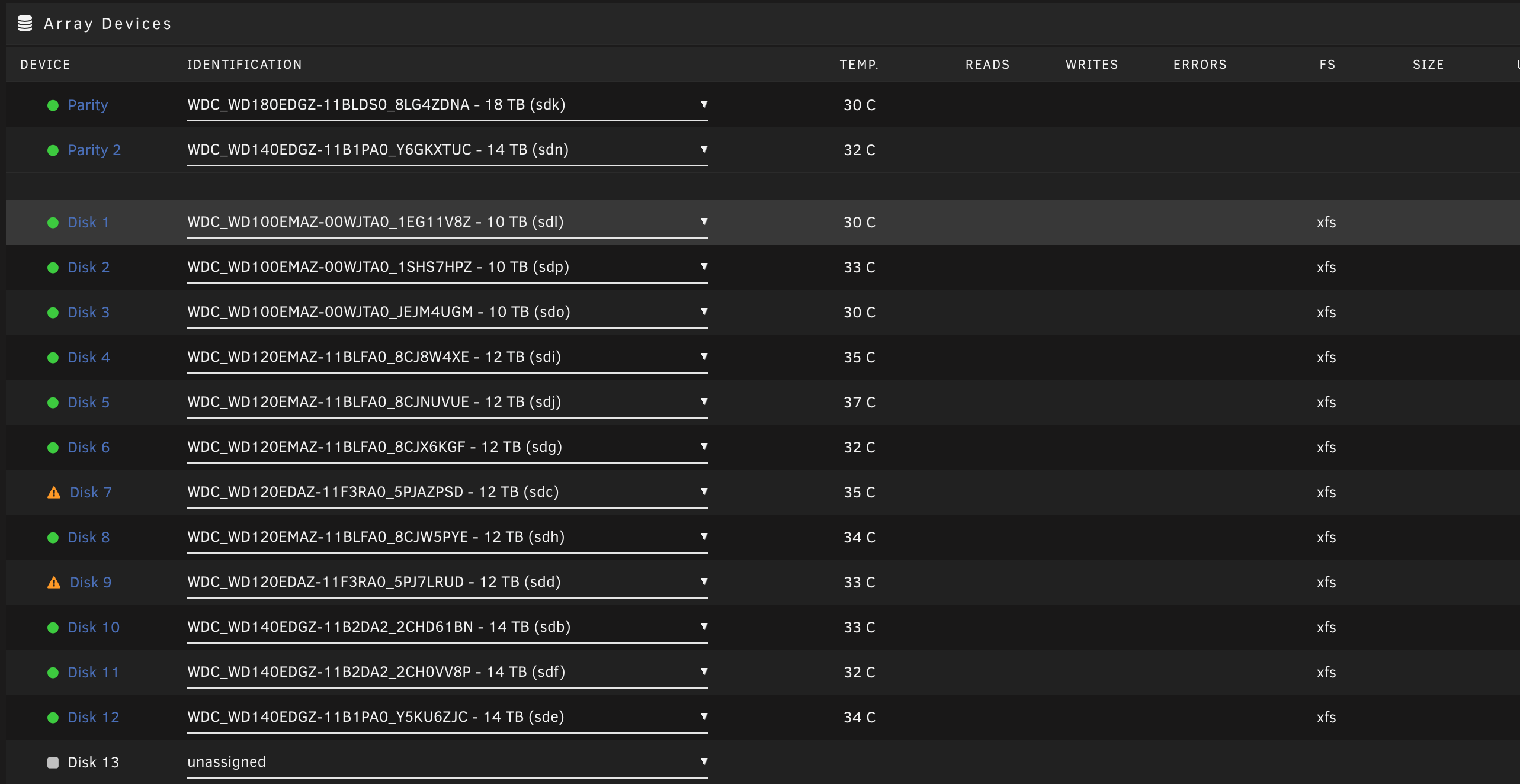
Task: Expand the Disk 8 device dropdown (sdh)
Action: [447, 538]
